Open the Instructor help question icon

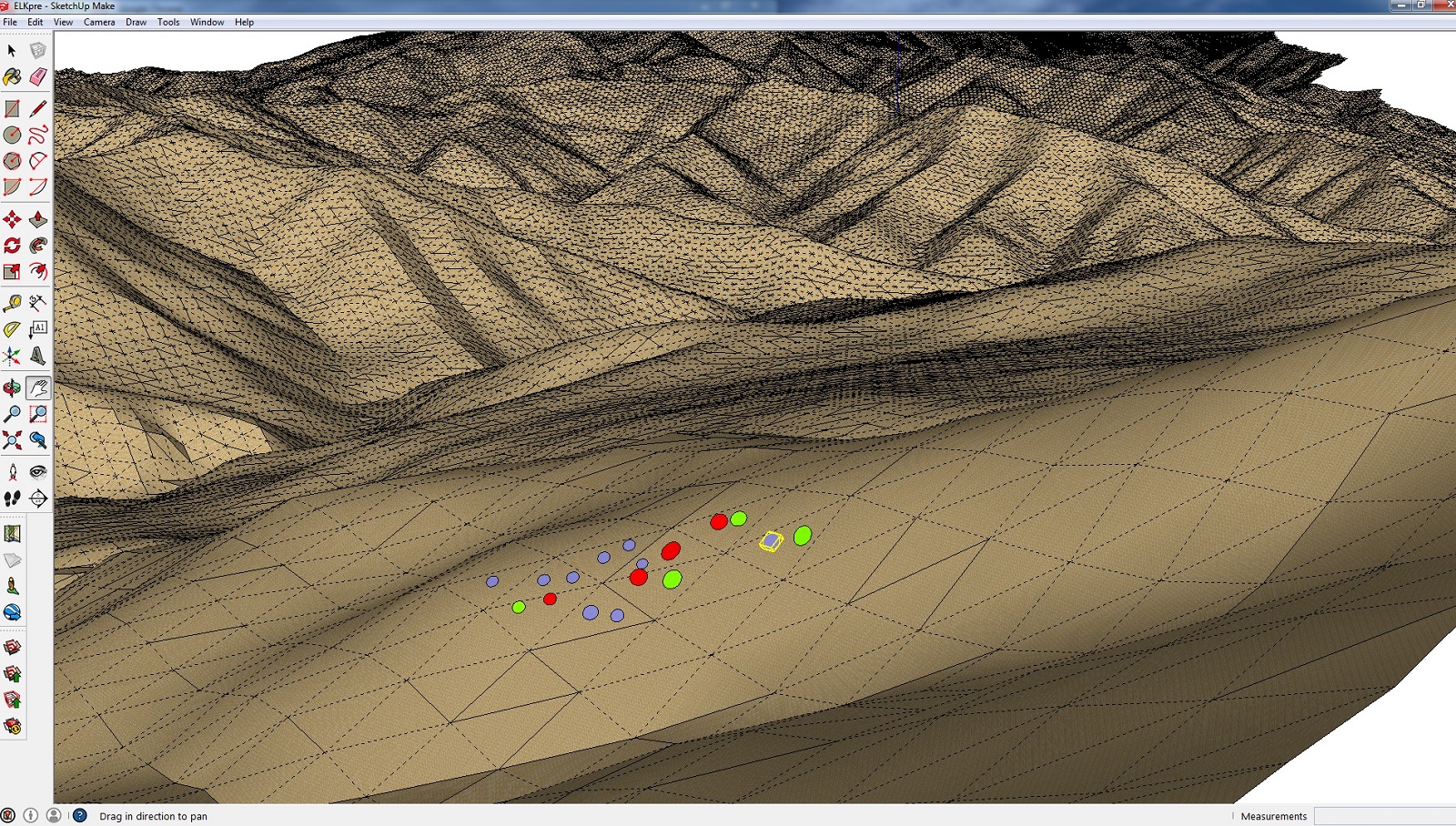(80, 816)
